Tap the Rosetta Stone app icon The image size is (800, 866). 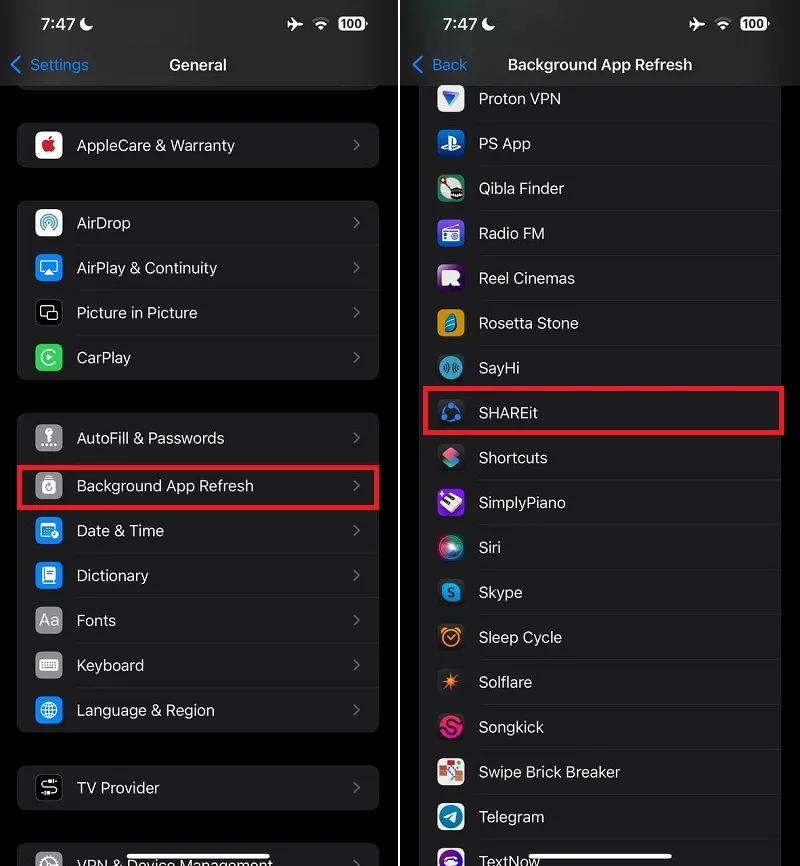[x=451, y=323]
